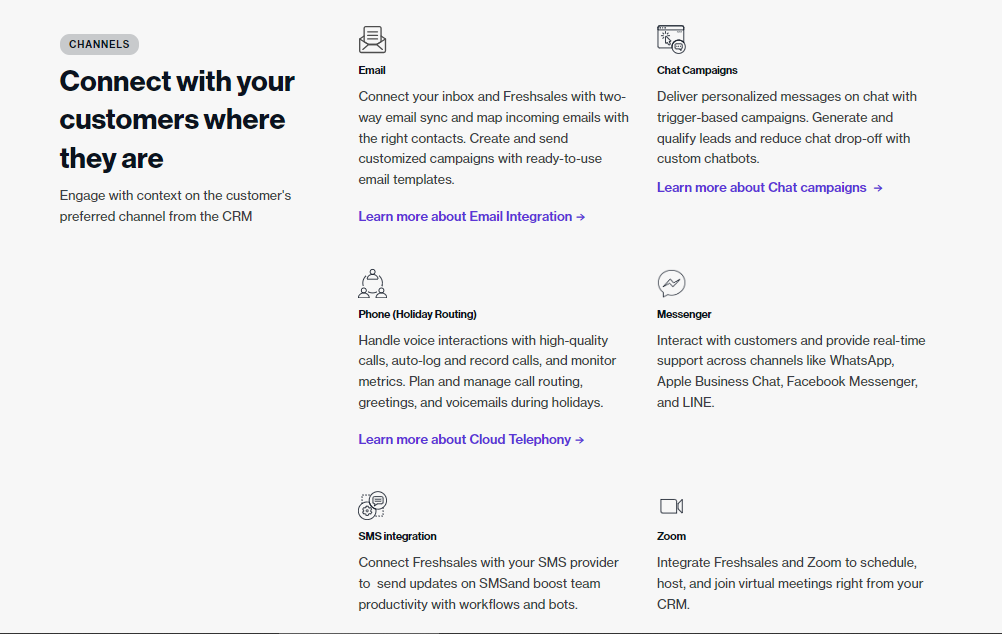
Task: Open Learn more about Email Integration link
Action: [x=465, y=216]
